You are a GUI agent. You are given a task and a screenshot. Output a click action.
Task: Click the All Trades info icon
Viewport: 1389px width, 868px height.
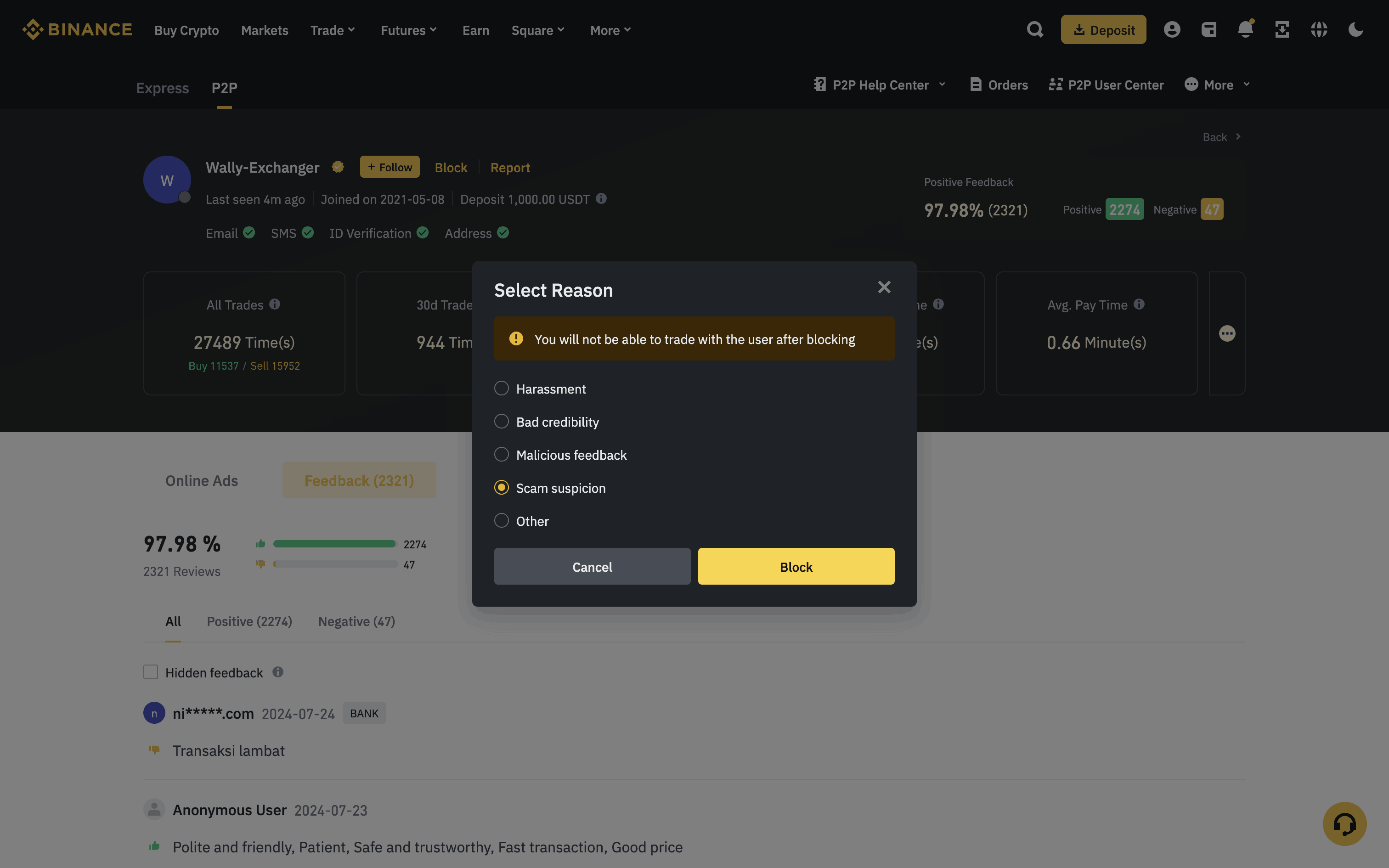(x=275, y=304)
